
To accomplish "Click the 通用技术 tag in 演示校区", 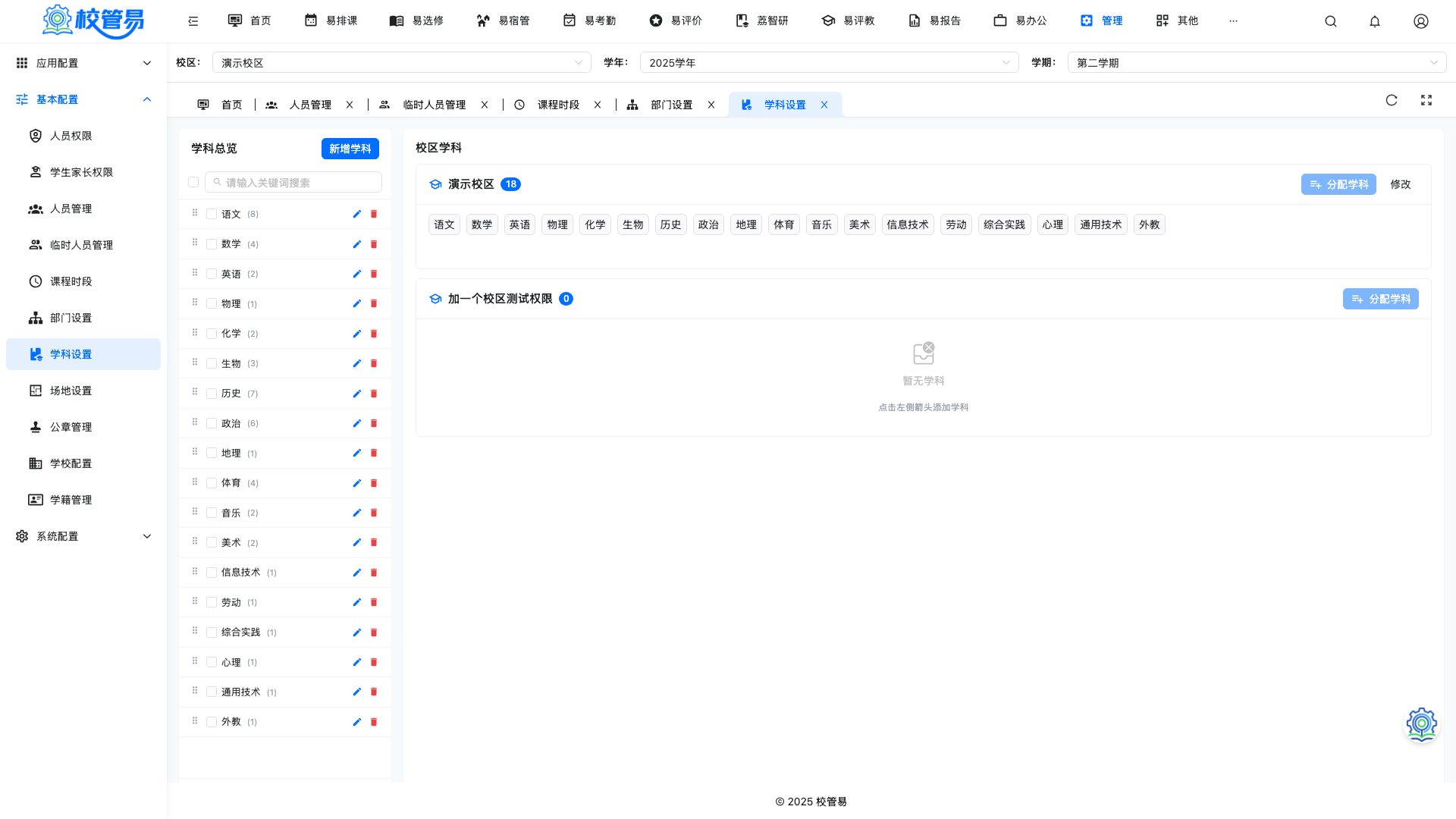I will (1101, 224).
